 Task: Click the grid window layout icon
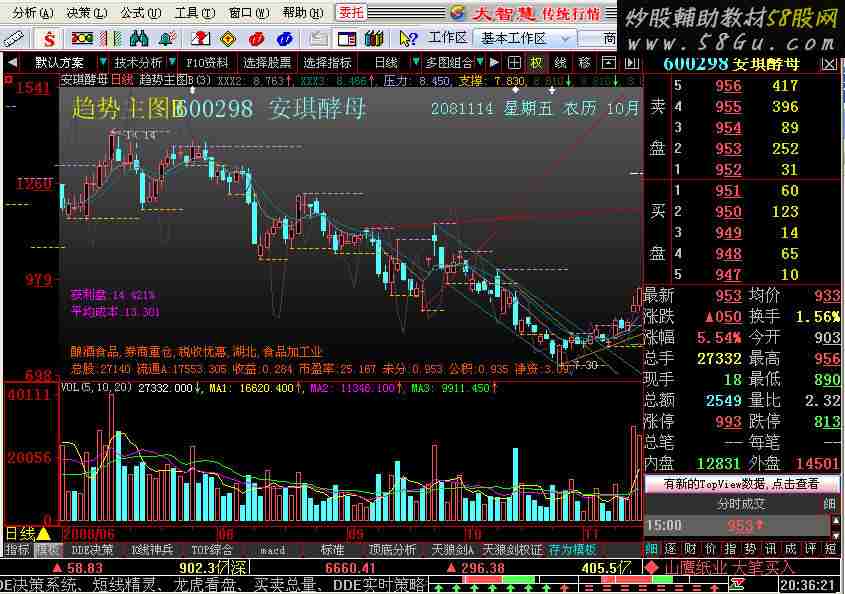pyautogui.click(x=514, y=64)
